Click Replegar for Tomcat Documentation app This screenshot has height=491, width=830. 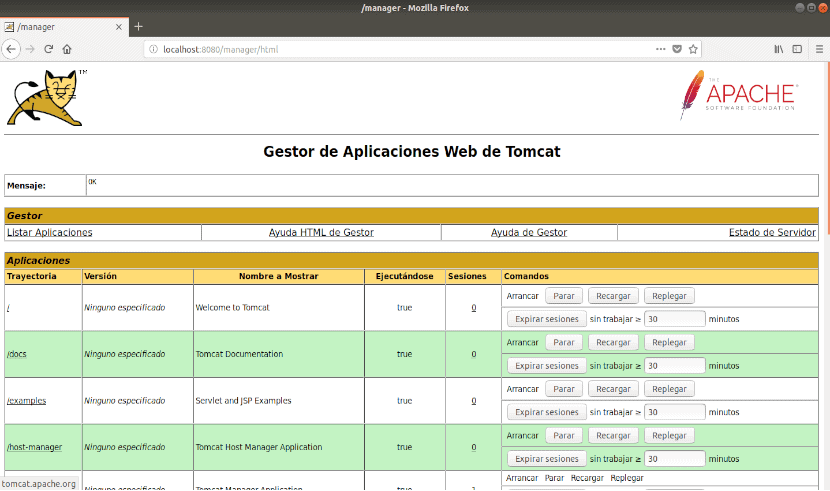(669, 342)
